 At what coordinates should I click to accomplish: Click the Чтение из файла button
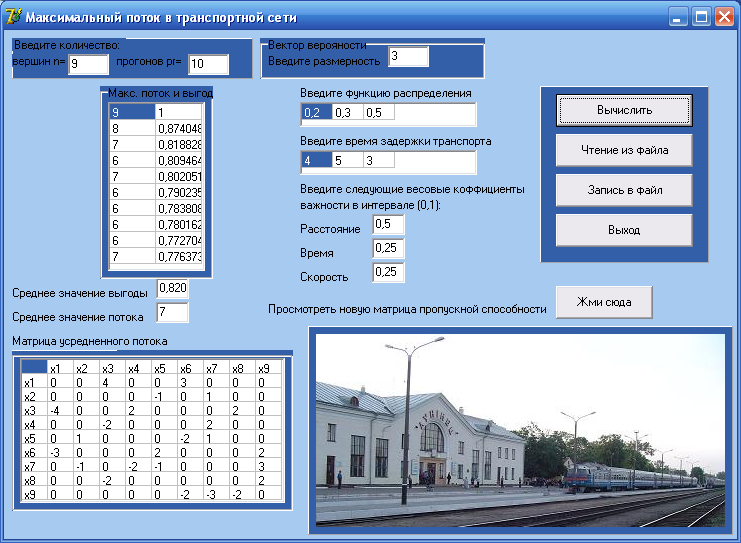624,150
